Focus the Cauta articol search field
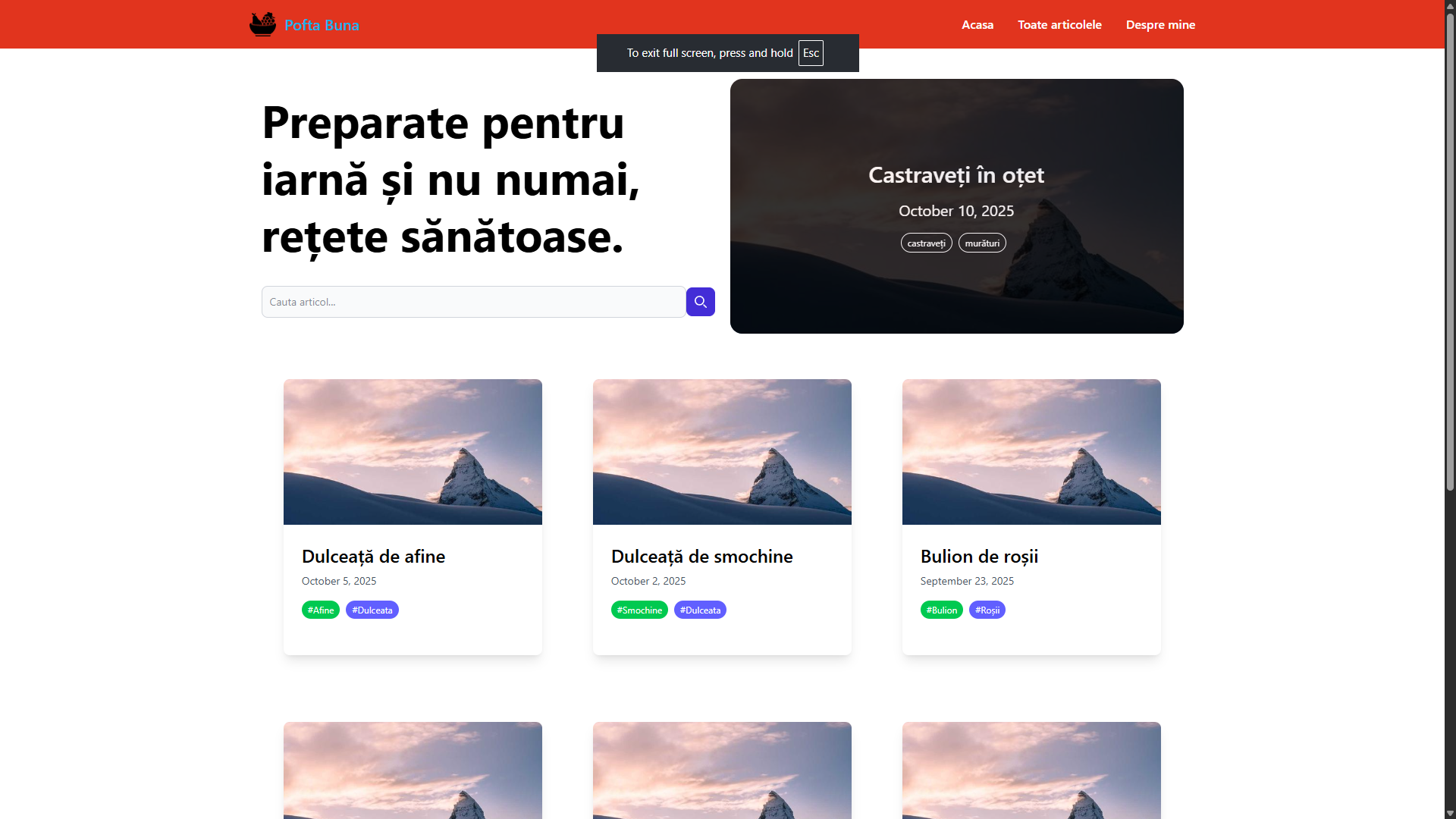 (474, 302)
